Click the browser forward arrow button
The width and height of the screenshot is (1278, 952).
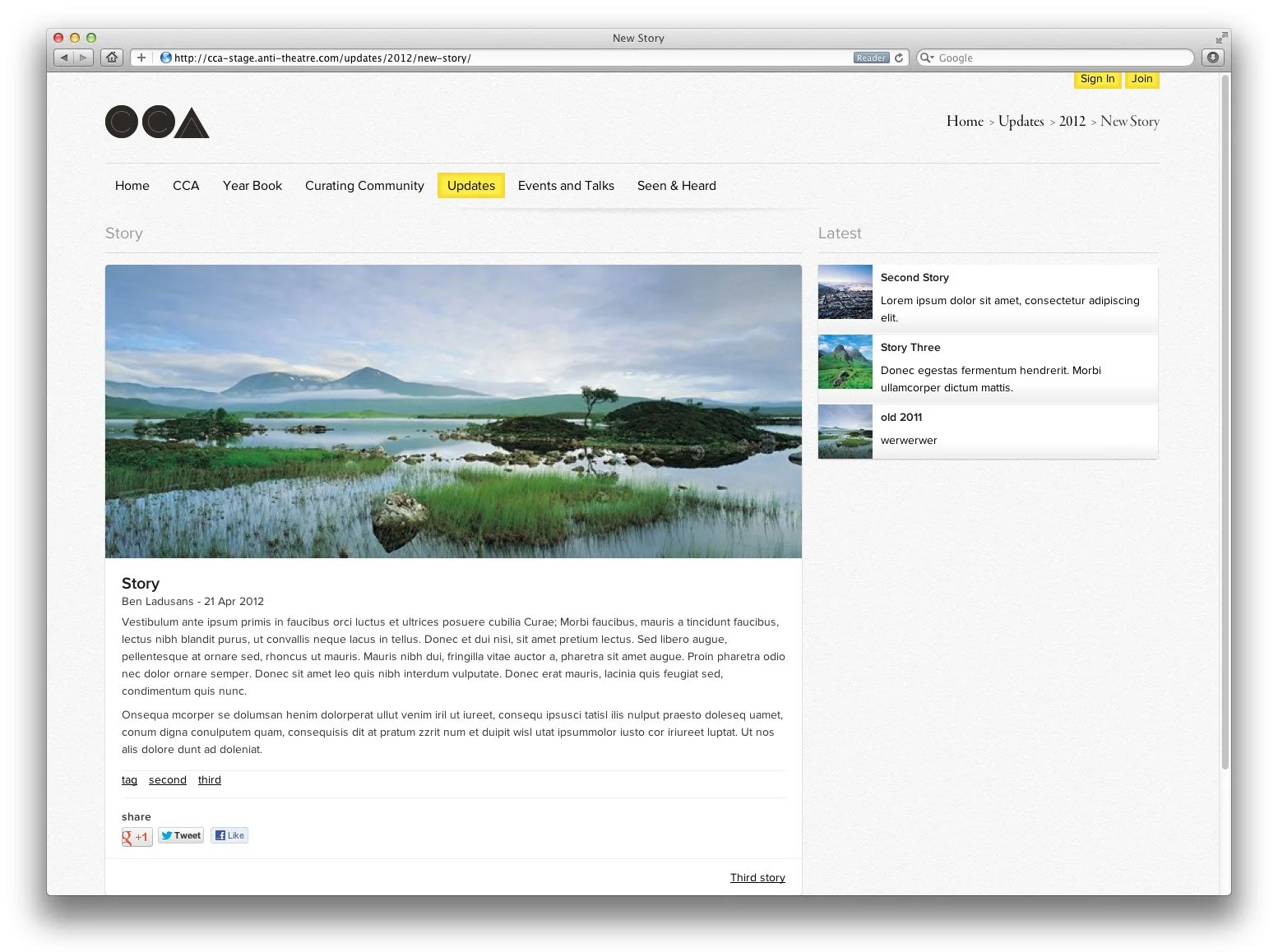[83, 58]
